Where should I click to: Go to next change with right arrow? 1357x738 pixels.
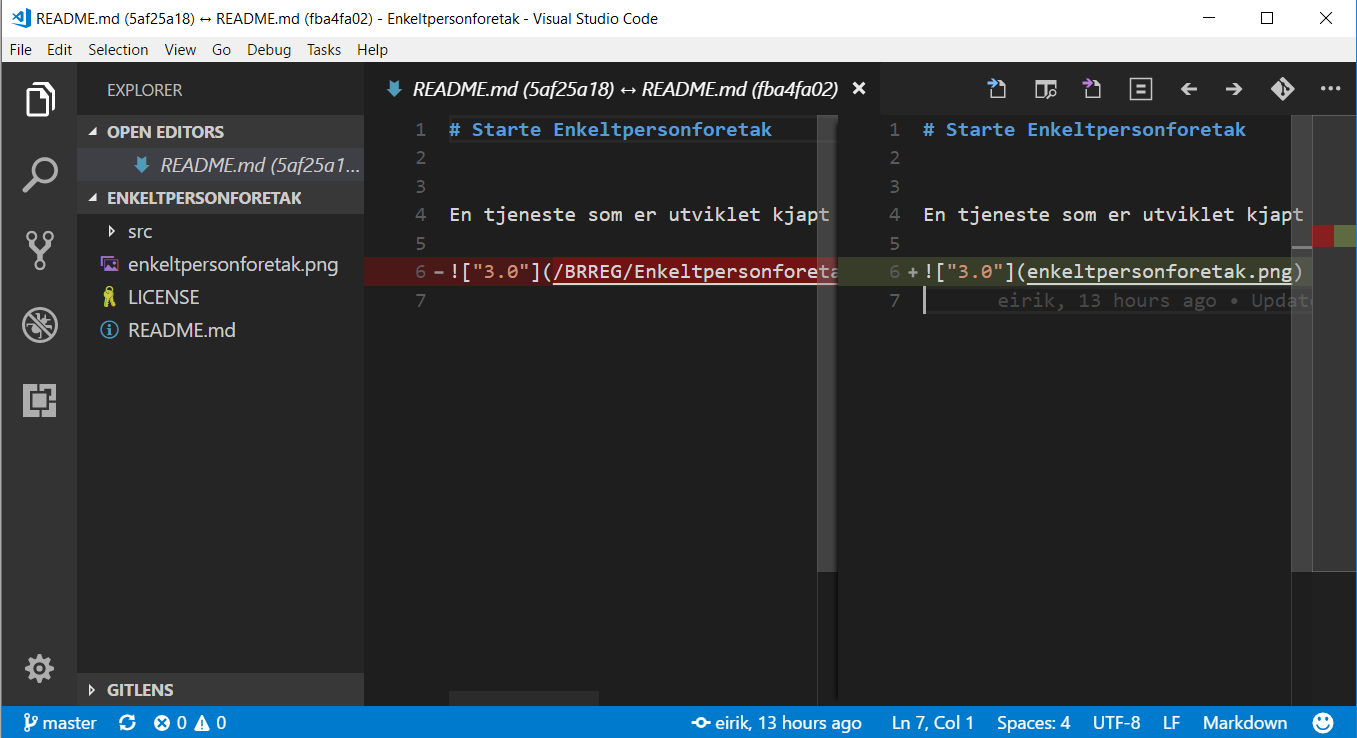tap(1234, 89)
